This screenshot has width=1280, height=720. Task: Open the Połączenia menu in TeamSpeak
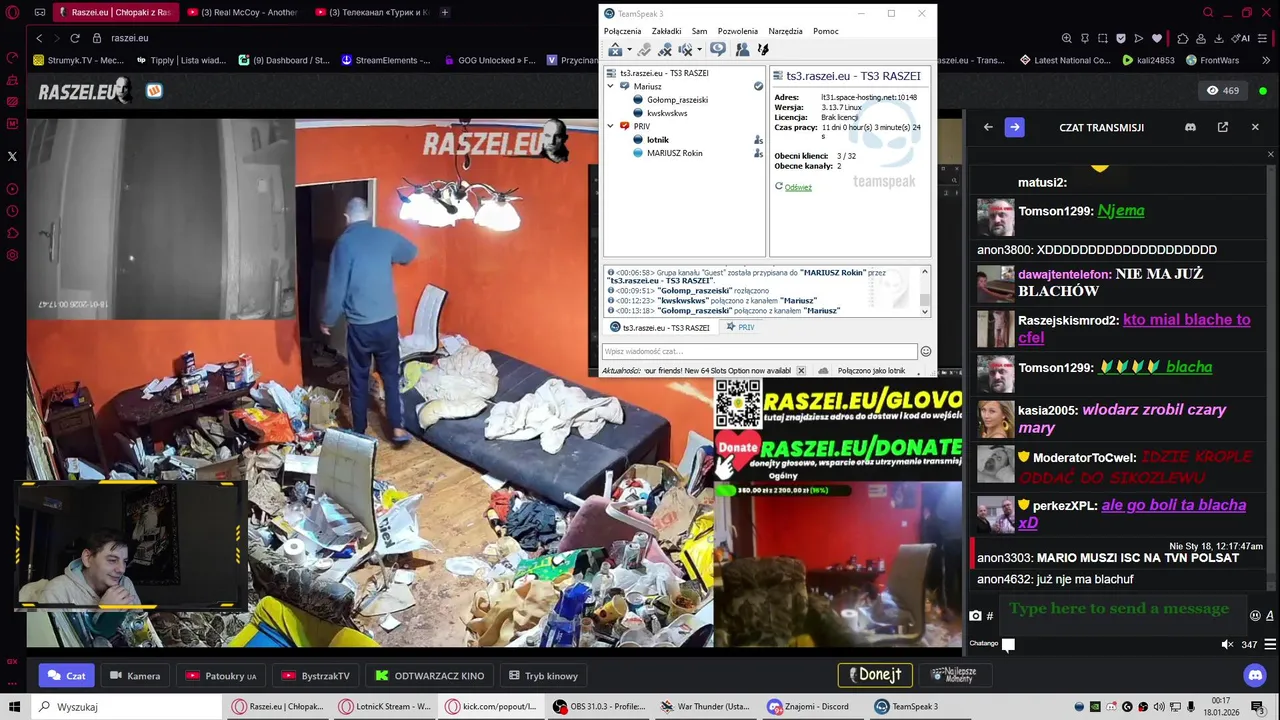[x=623, y=31]
